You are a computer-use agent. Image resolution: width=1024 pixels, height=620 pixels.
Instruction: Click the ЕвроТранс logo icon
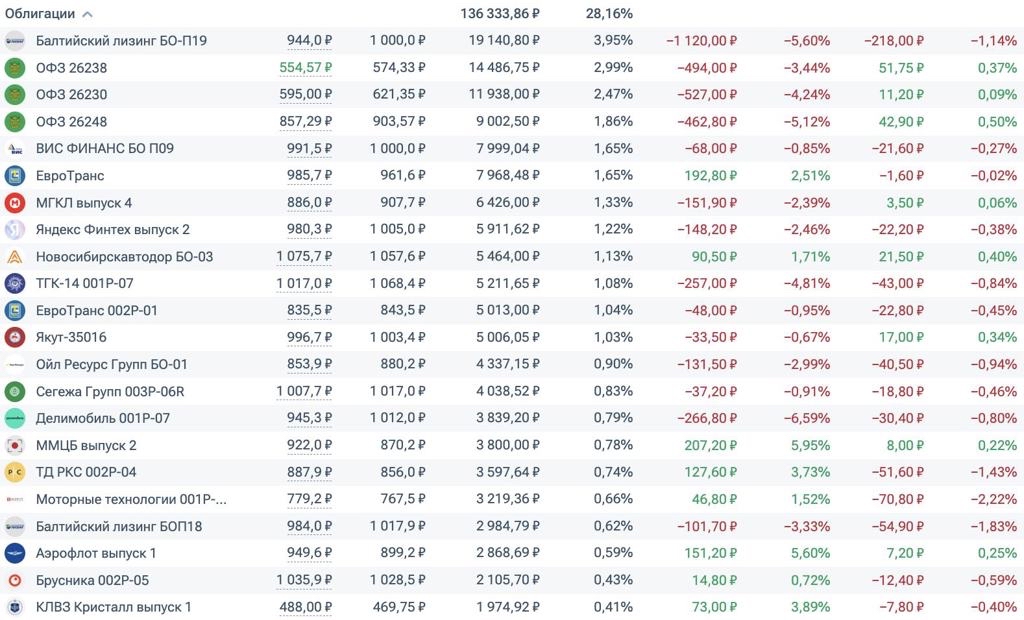15,175
